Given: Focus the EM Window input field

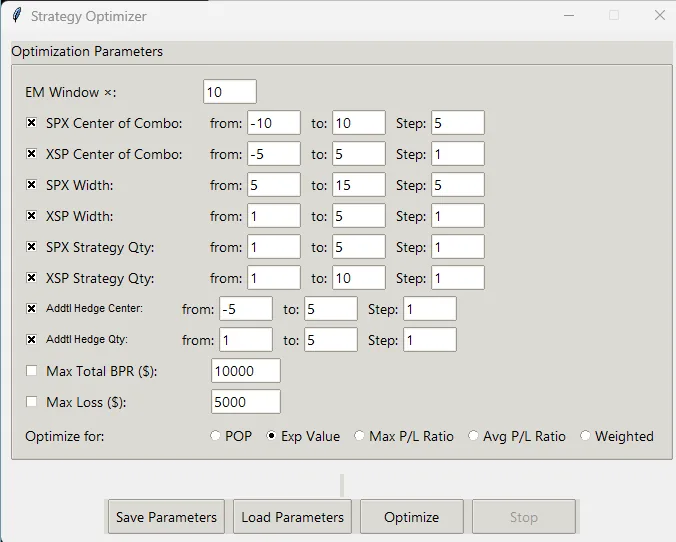Looking at the screenshot, I should point(230,91).
